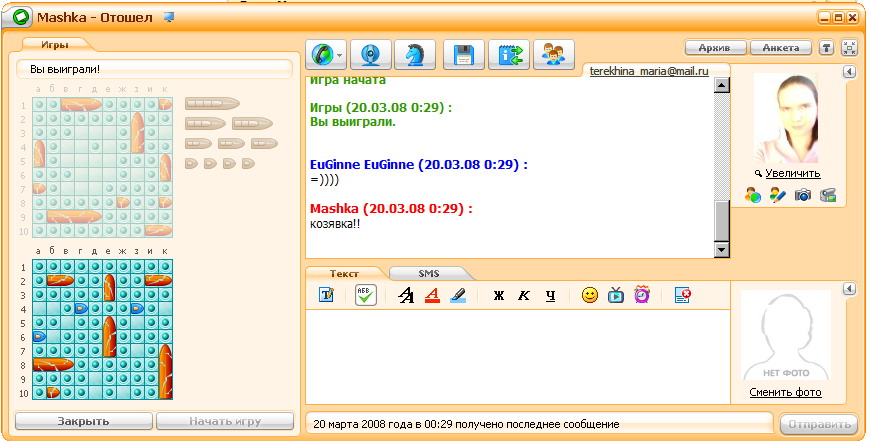871x441 pixels.
Task: Click Увеличить link to enlarge photo
Action: click(793, 173)
